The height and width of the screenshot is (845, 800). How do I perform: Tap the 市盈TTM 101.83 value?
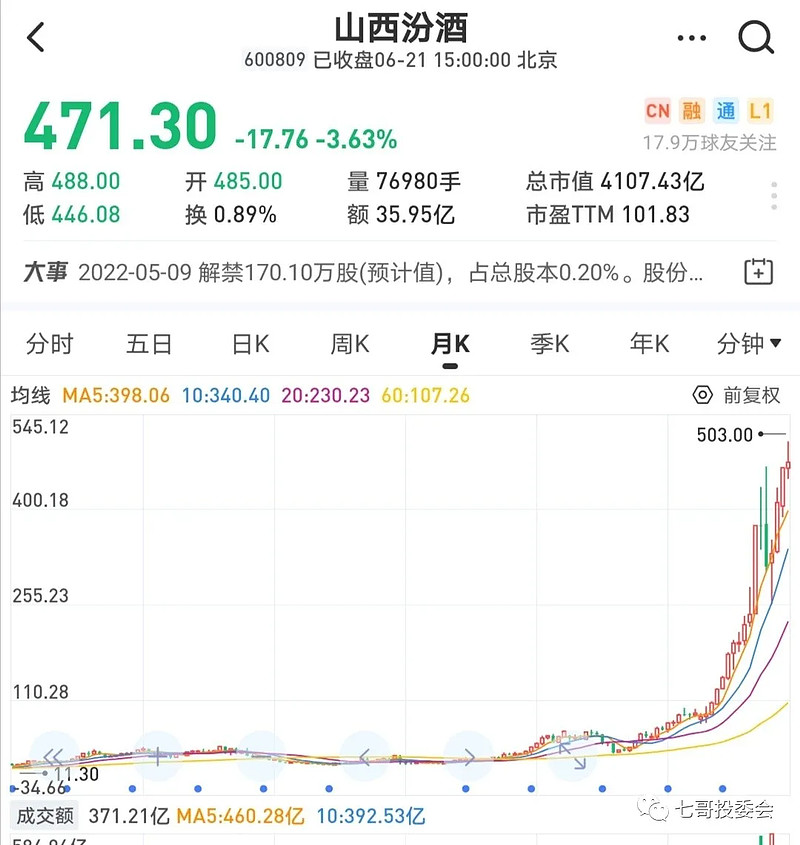click(608, 214)
